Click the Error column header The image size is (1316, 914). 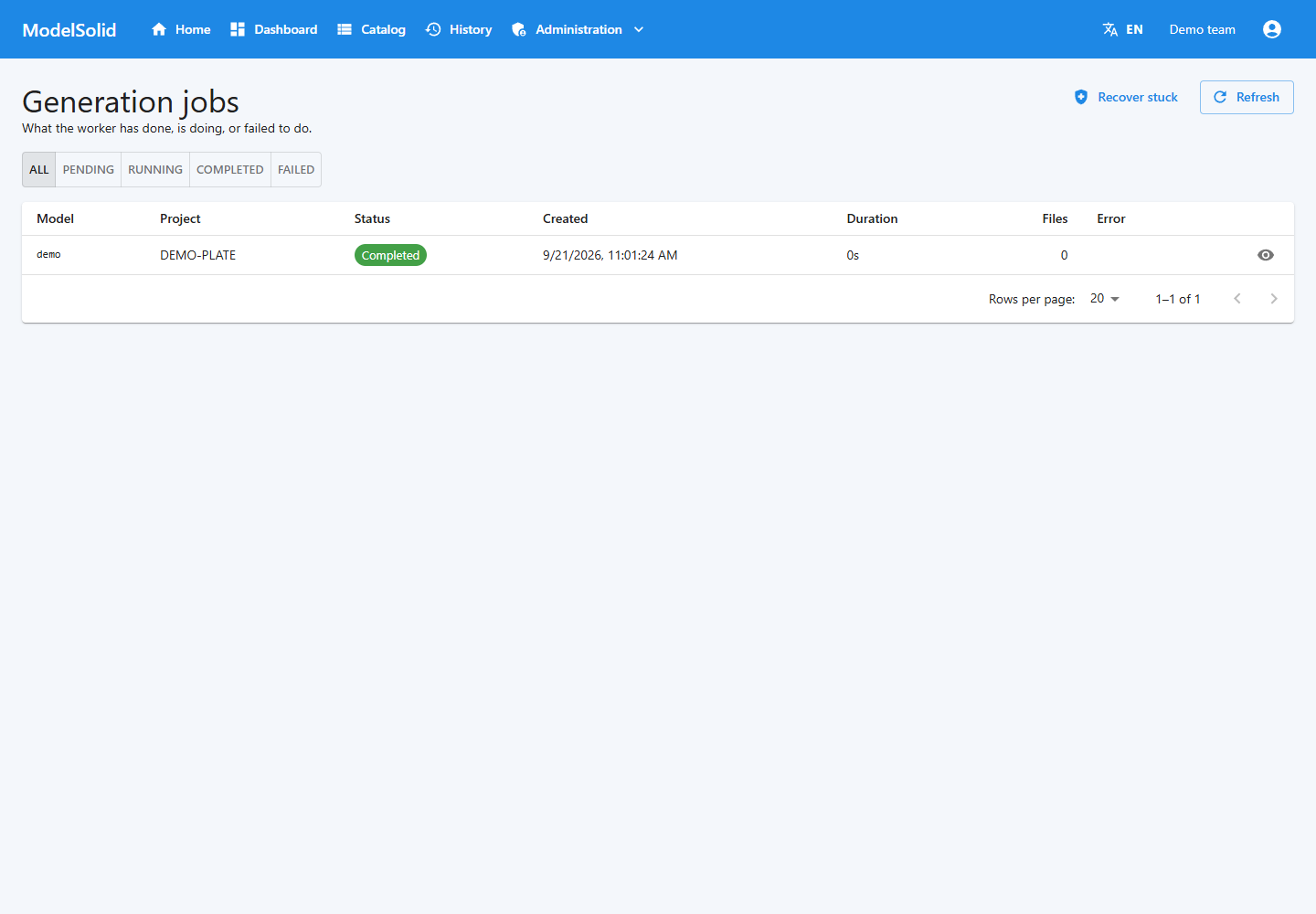click(x=1111, y=218)
